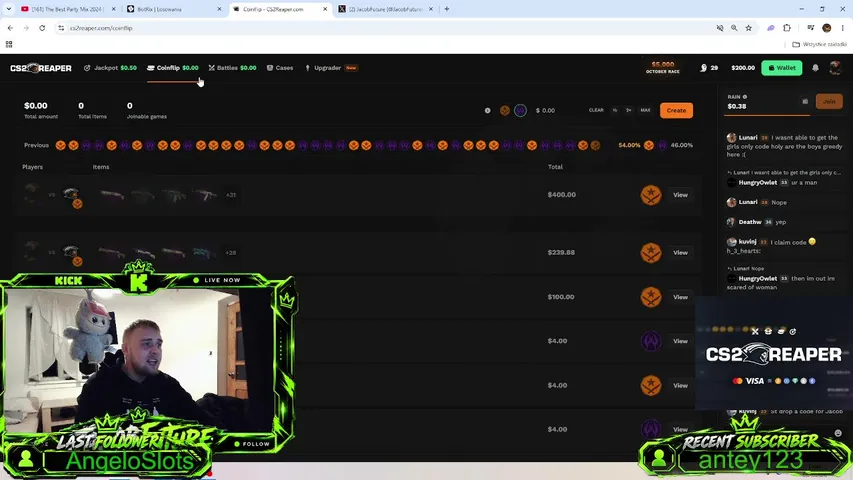853x480 pixels.
Task: Select the Coinflip navigation item
Action: [x=172, y=68]
